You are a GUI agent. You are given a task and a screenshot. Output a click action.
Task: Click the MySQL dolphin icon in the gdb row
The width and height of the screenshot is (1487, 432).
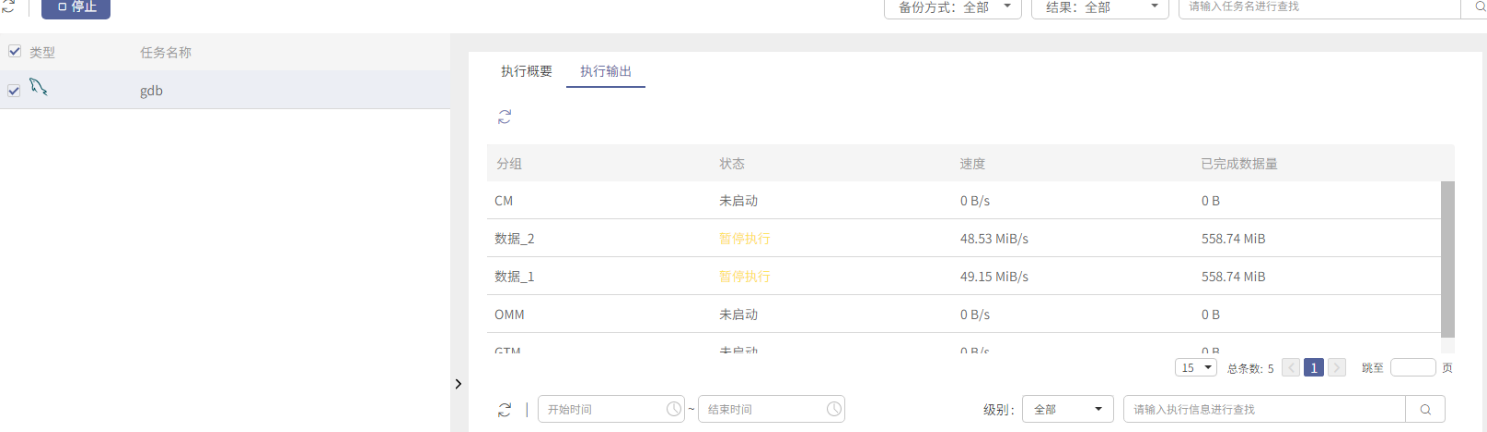tap(38, 87)
